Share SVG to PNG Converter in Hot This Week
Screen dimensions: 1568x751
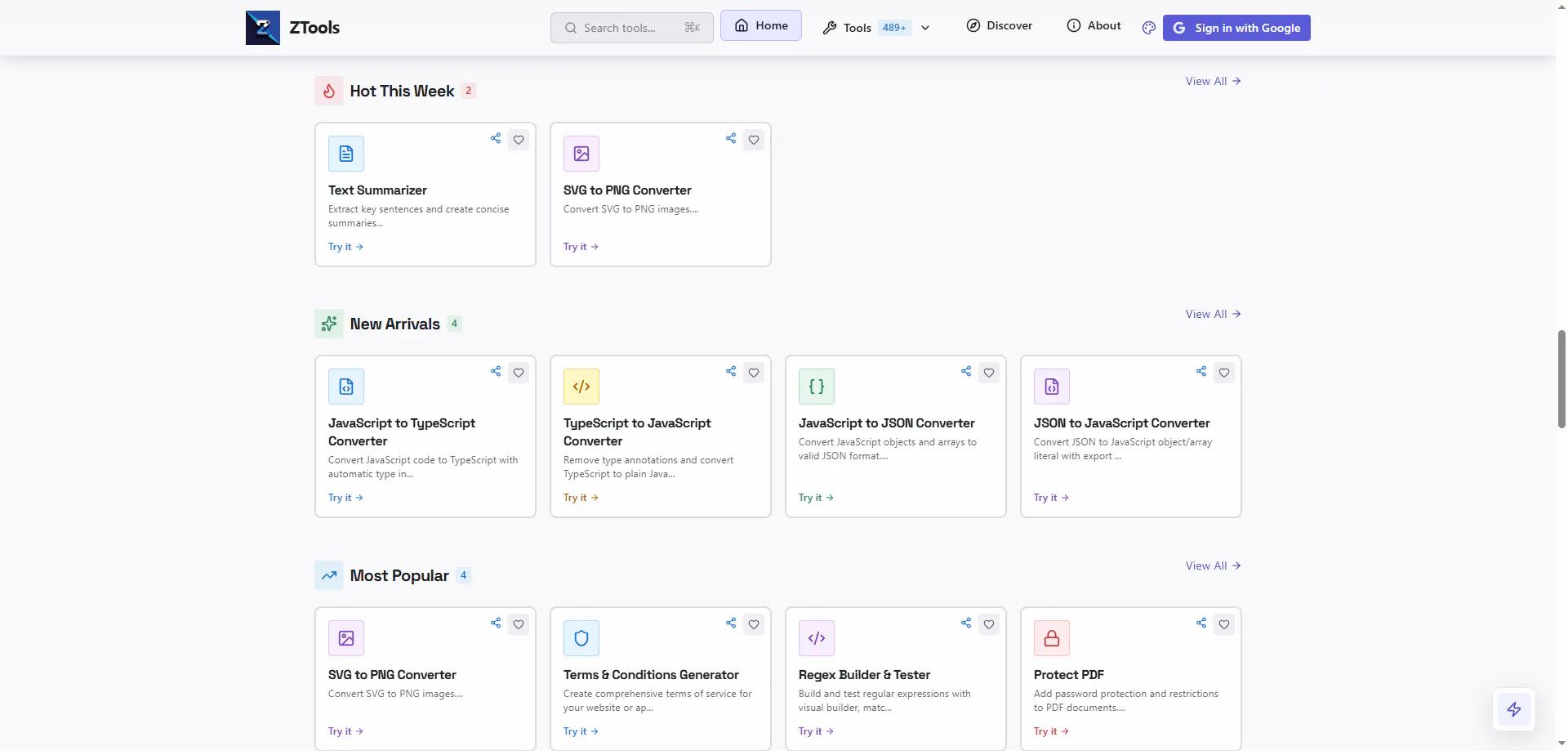(731, 139)
